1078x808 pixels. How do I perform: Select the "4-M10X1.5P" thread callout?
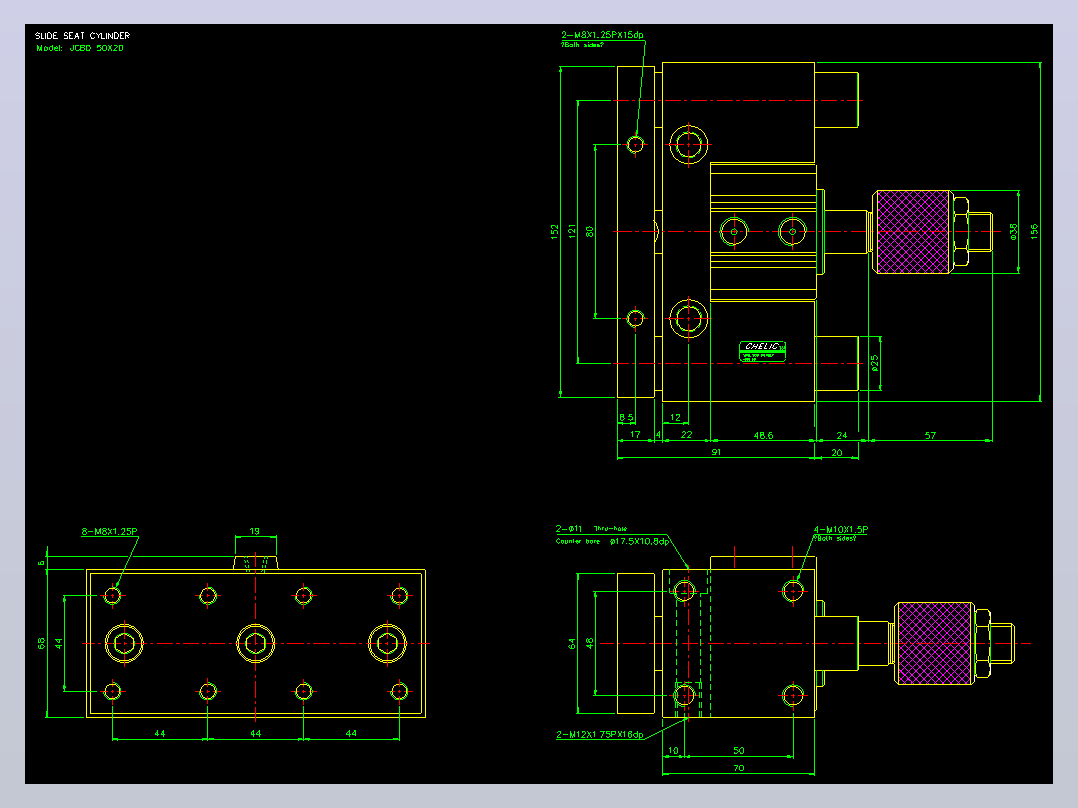(x=841, y=529)
